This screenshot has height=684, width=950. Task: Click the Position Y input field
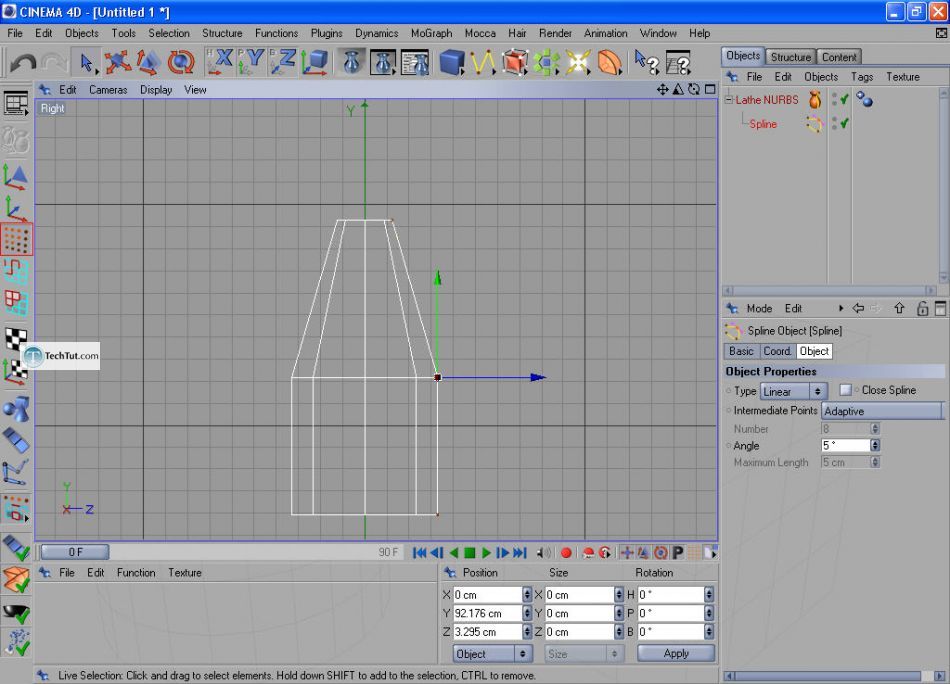point(487,613)
